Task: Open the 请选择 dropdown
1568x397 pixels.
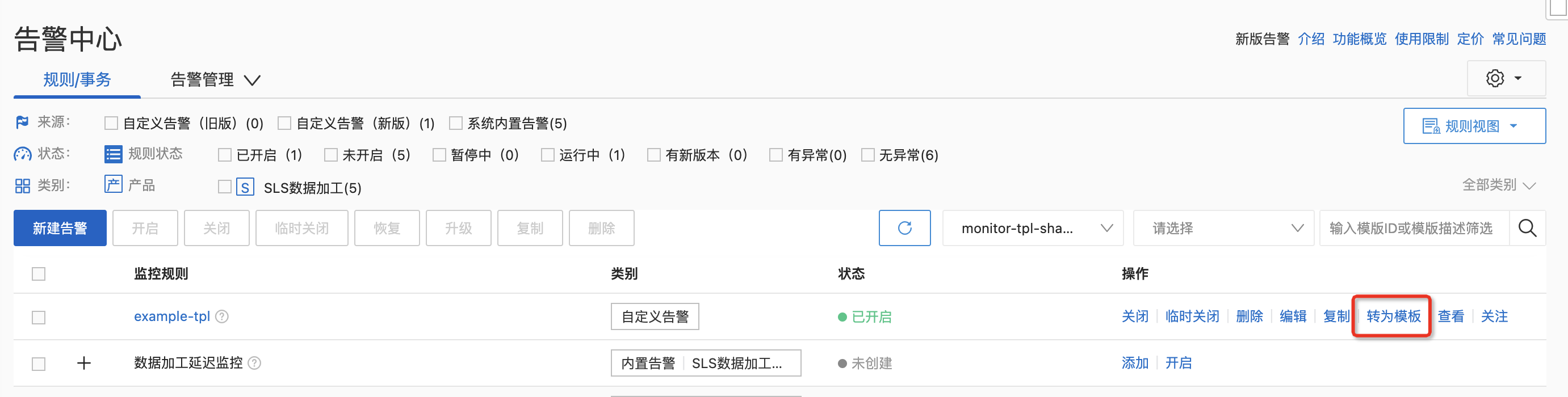Action: pos(1223,228)
